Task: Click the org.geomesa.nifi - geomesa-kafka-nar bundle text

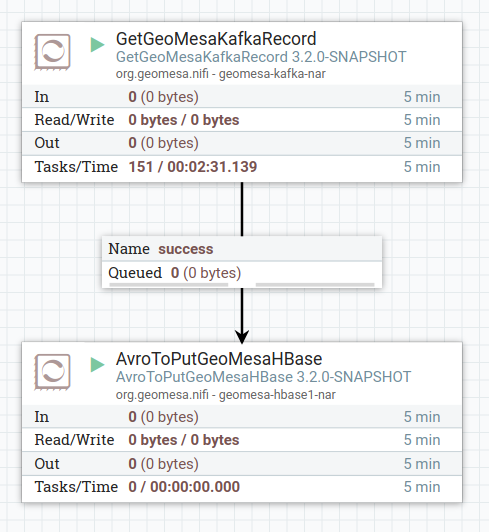Action: [221, 74]
